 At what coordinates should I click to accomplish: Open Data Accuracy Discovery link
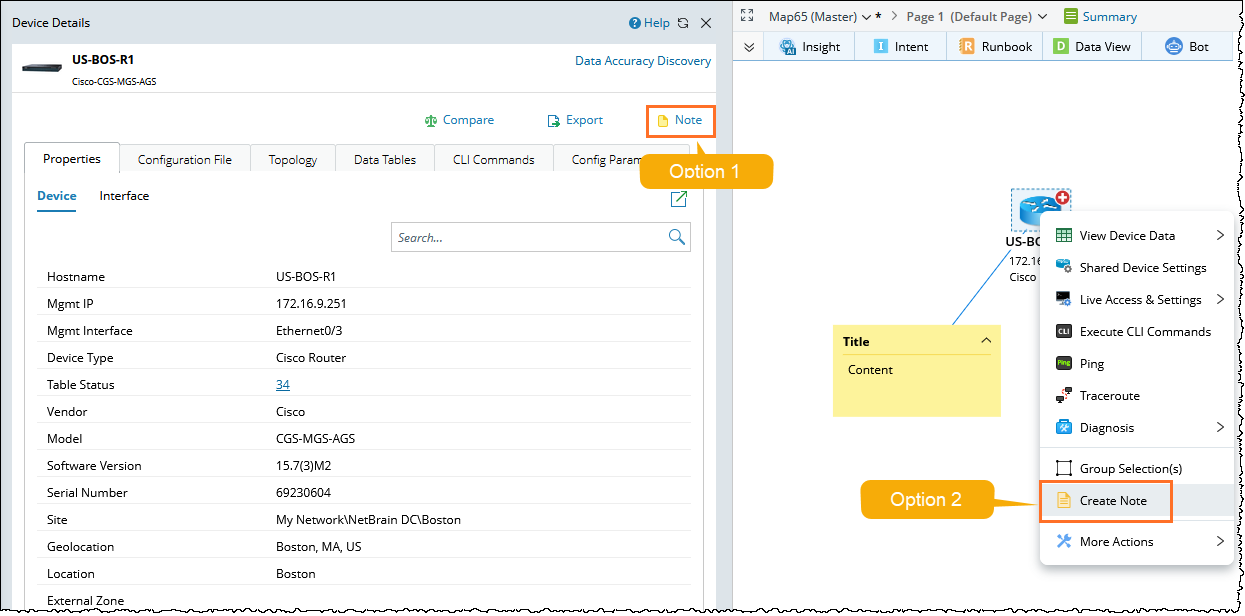(x=643, y=61)
